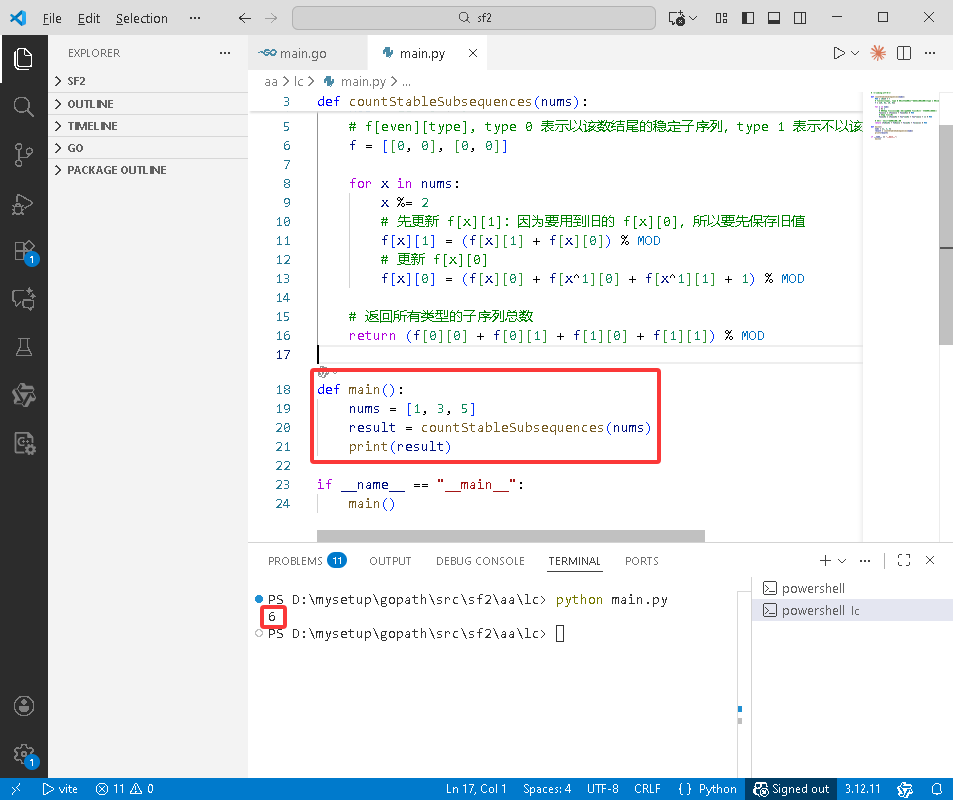This screenshot has width=953, height=800.
Task: Select the powershell lc terminal
Action: [x=852, y=610]
